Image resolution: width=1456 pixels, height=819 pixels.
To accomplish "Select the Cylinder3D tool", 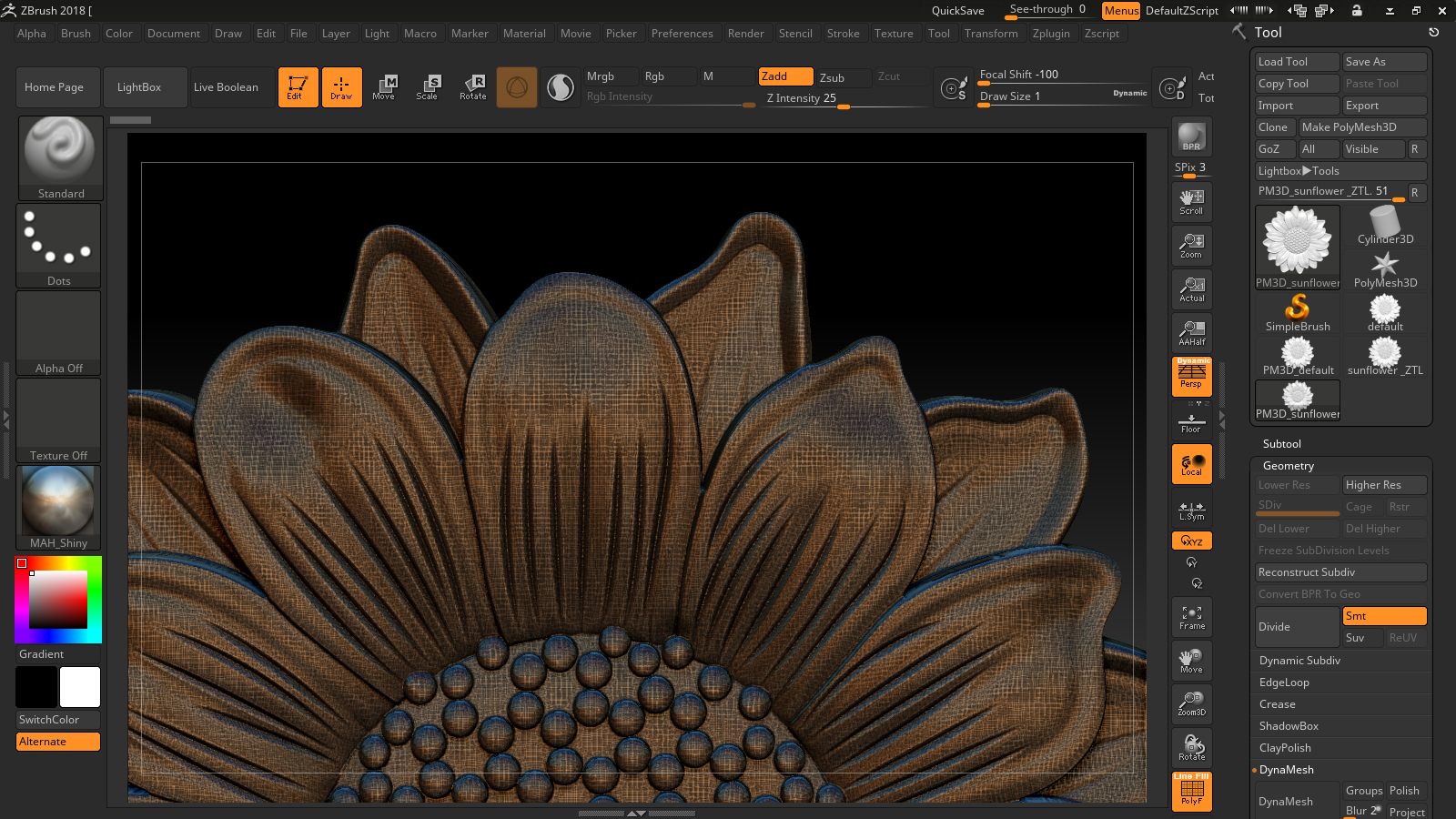I will click(1385, 226).
